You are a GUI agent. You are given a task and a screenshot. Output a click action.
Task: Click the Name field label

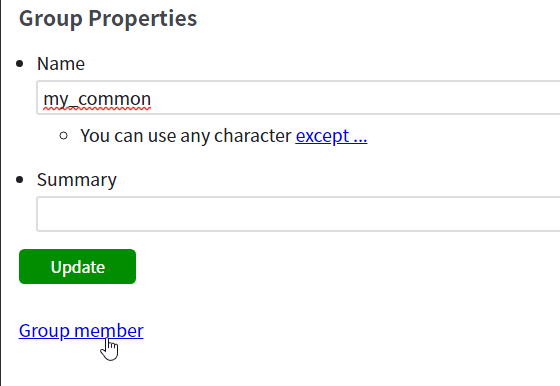tap(61, 64)
